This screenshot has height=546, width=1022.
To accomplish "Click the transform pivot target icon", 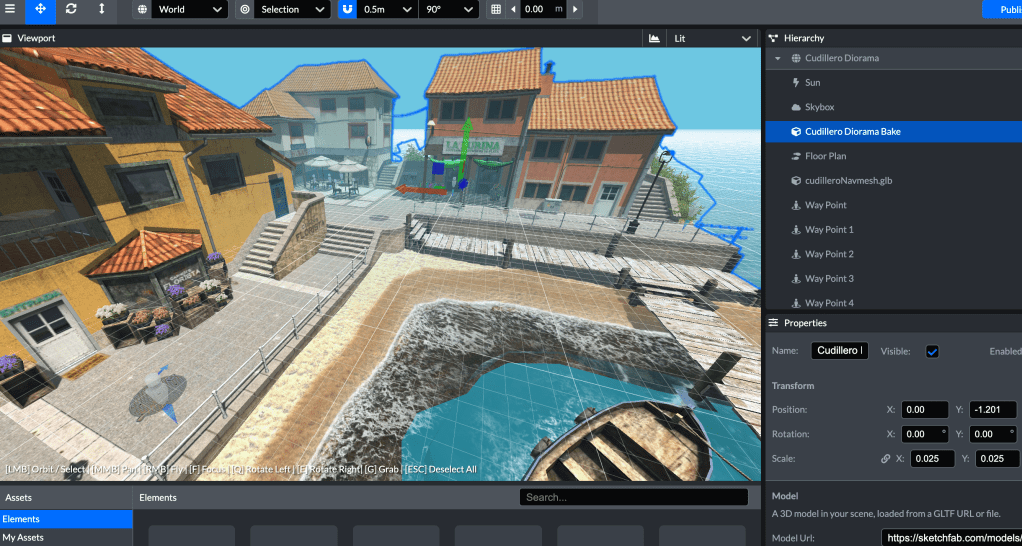I will 246,9.
